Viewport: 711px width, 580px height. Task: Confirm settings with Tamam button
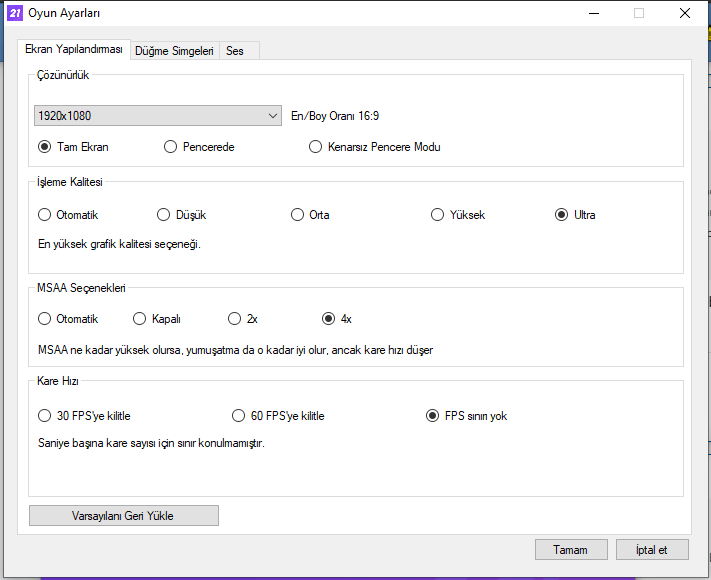571,550
